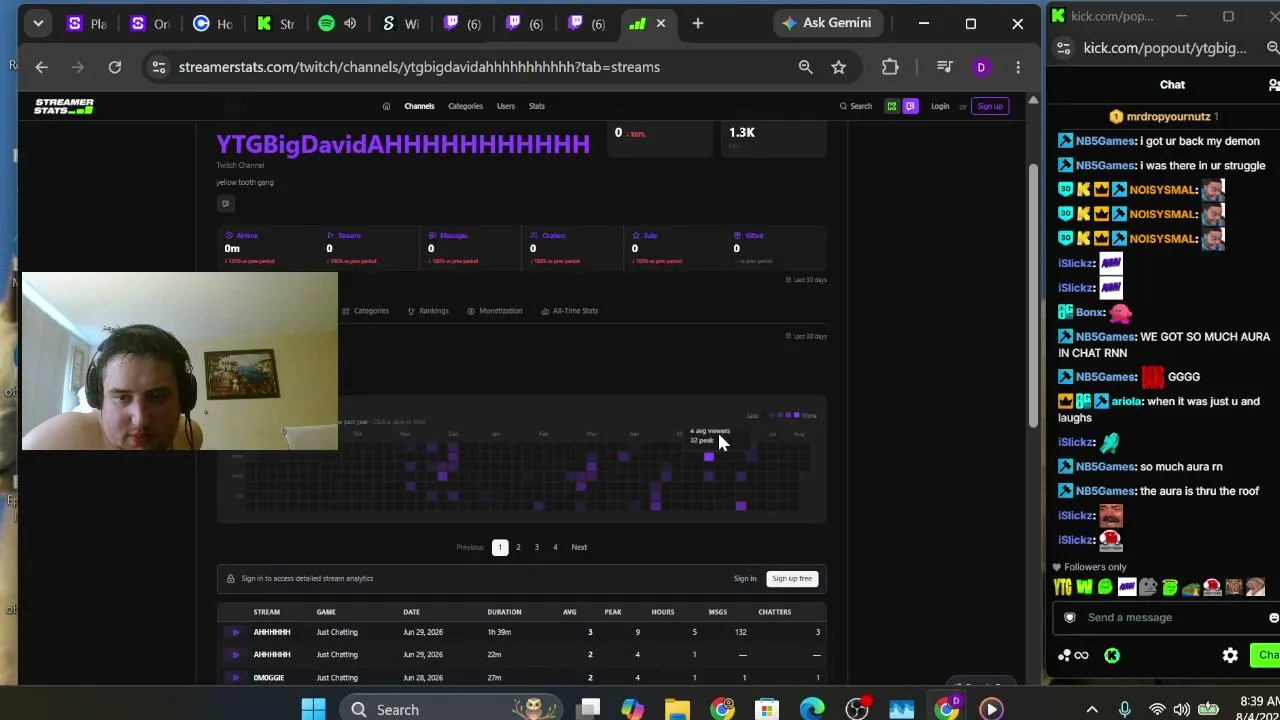1280x720 pixels.
Task: Click the StreamerStats logo
Action: (x=64, y=106)
